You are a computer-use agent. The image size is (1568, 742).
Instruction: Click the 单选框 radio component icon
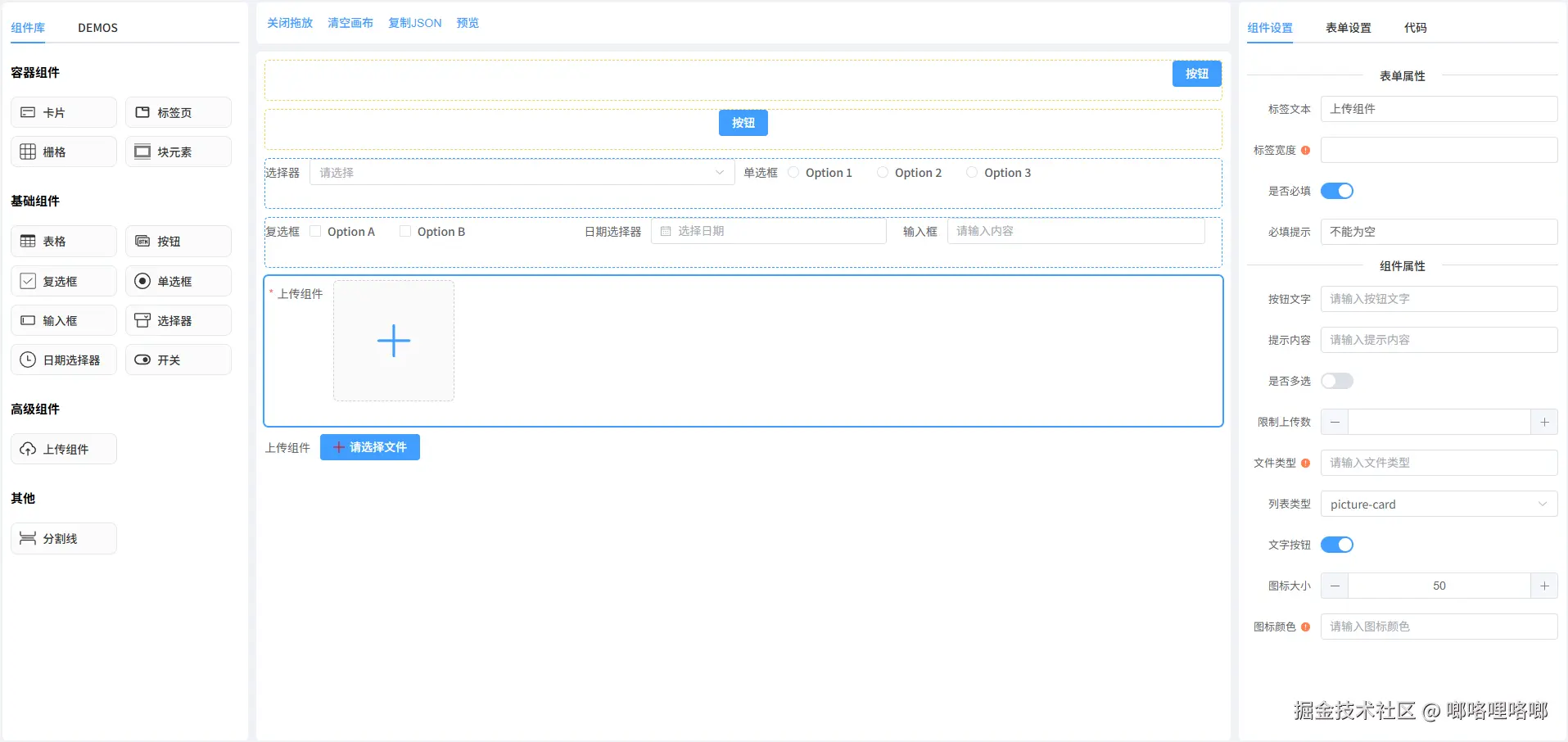point(142,281)
